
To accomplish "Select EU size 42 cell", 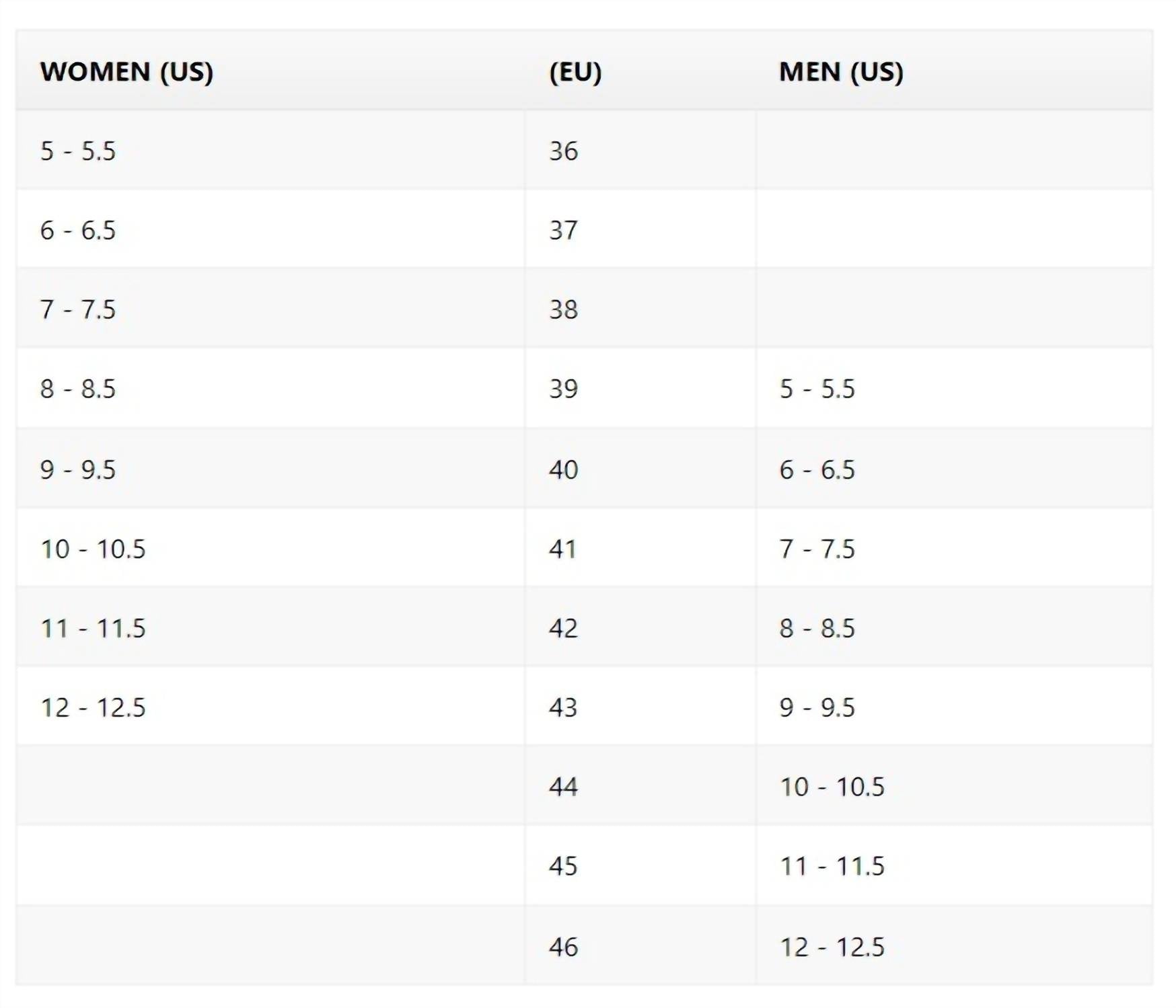I will [x=564, y=628].
